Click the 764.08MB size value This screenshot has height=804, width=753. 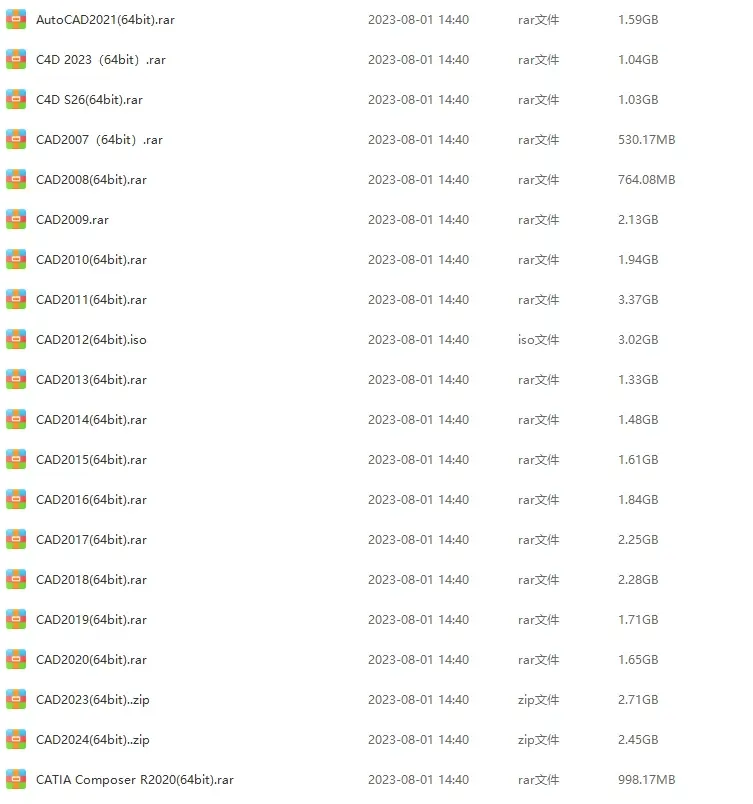point(646,179)
